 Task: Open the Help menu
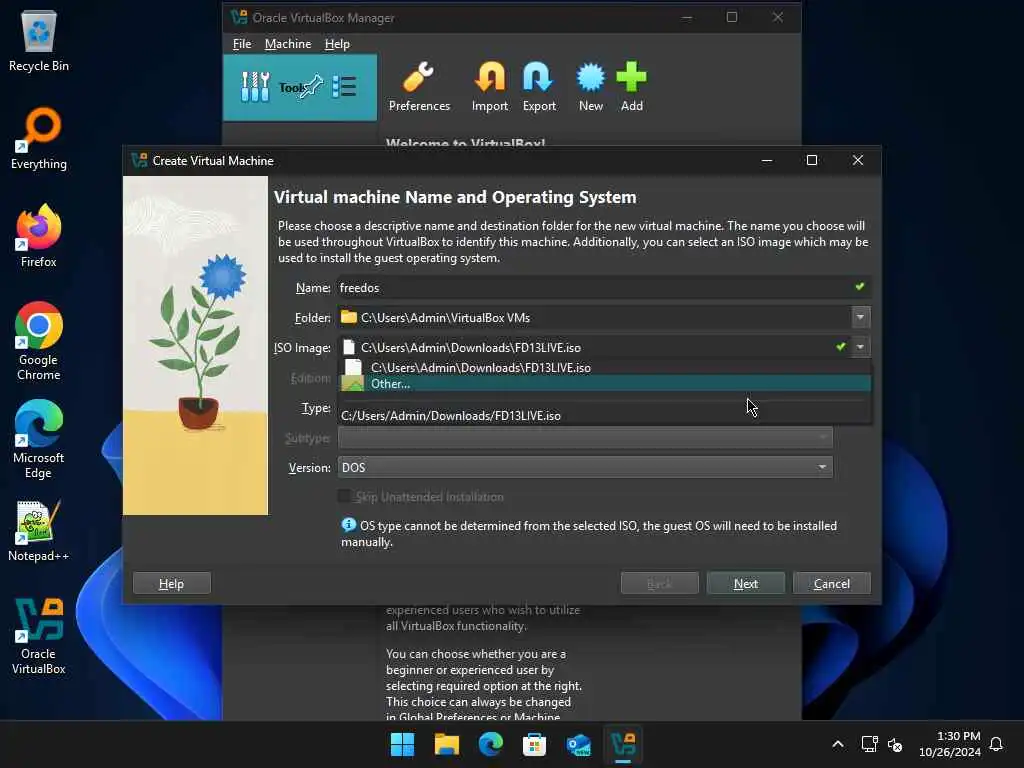click(337, 44)
